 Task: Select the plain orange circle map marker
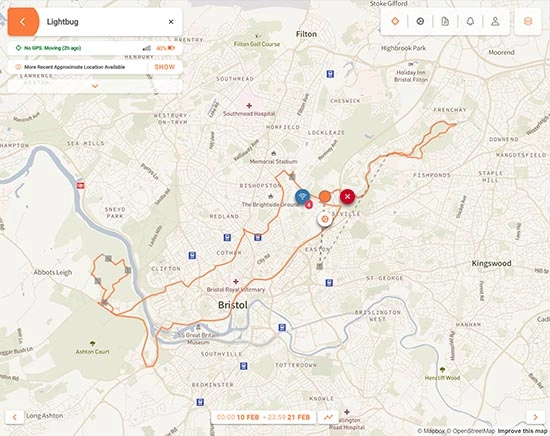[325, 196]
